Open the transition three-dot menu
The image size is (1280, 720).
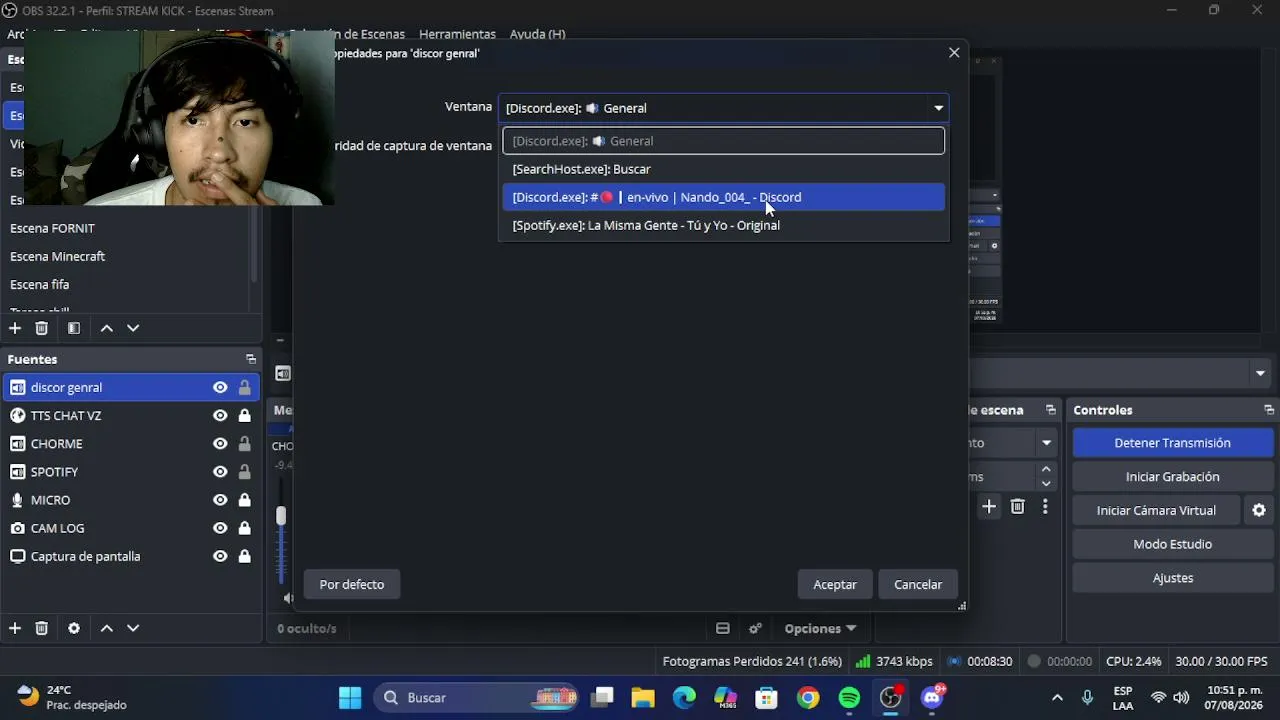pos(1045,507)
